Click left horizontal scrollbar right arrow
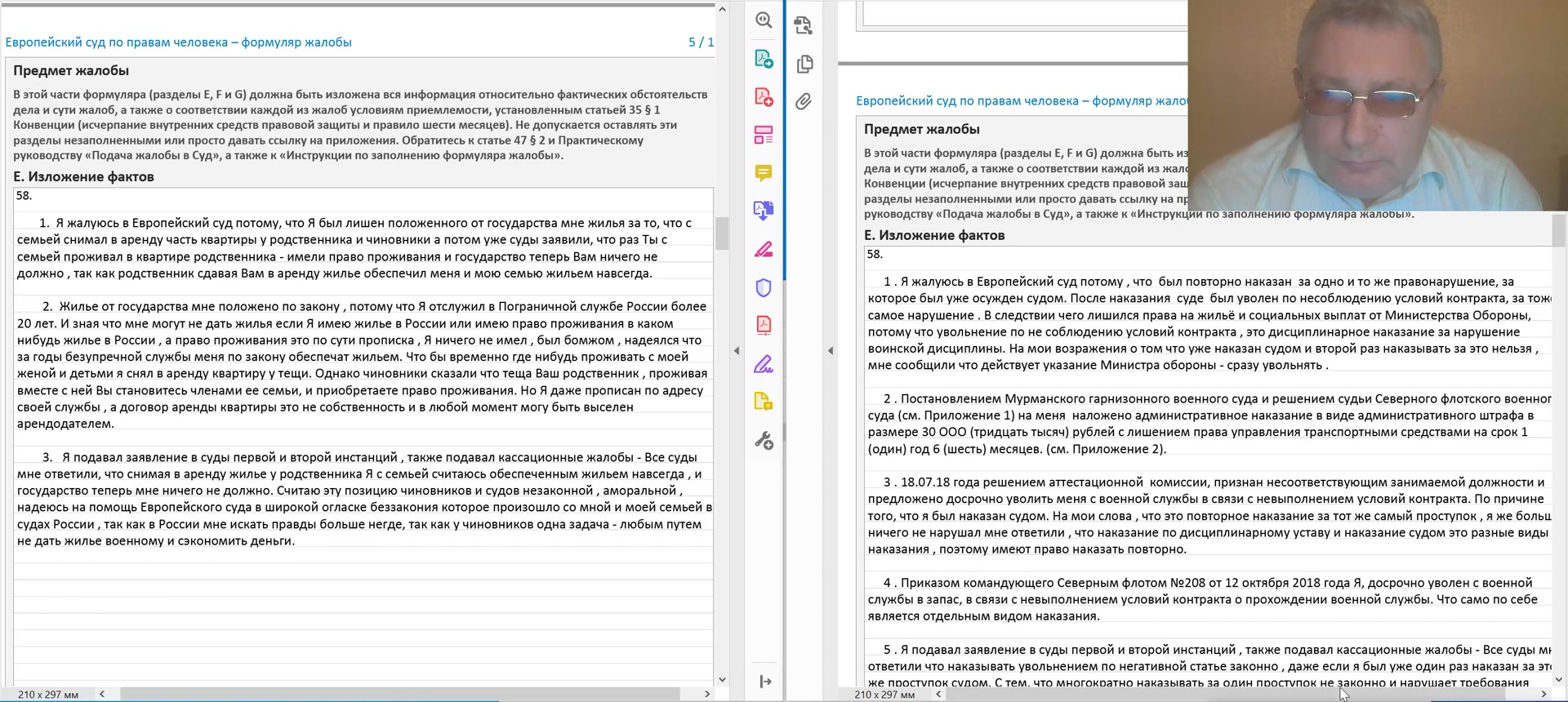Screen dimensions: 1568x702 [x=707, y=694]
